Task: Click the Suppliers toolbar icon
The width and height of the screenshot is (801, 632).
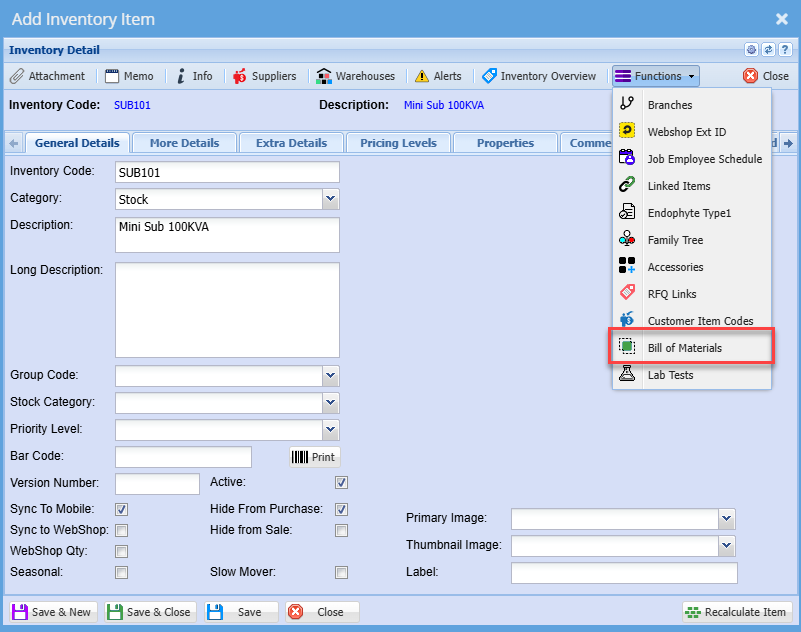Action: pyautogui.click(x=240, y=76)
